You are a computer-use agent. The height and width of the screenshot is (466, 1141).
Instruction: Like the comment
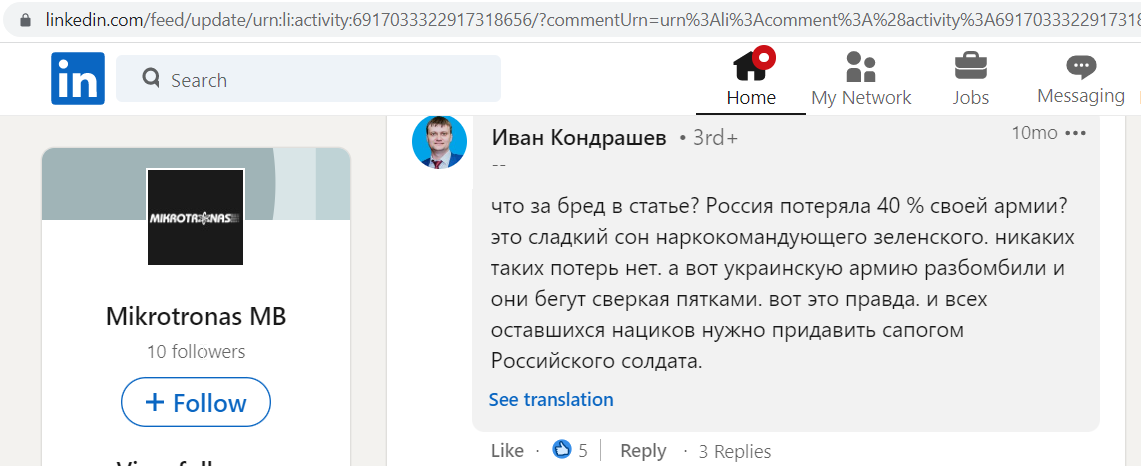507,451
